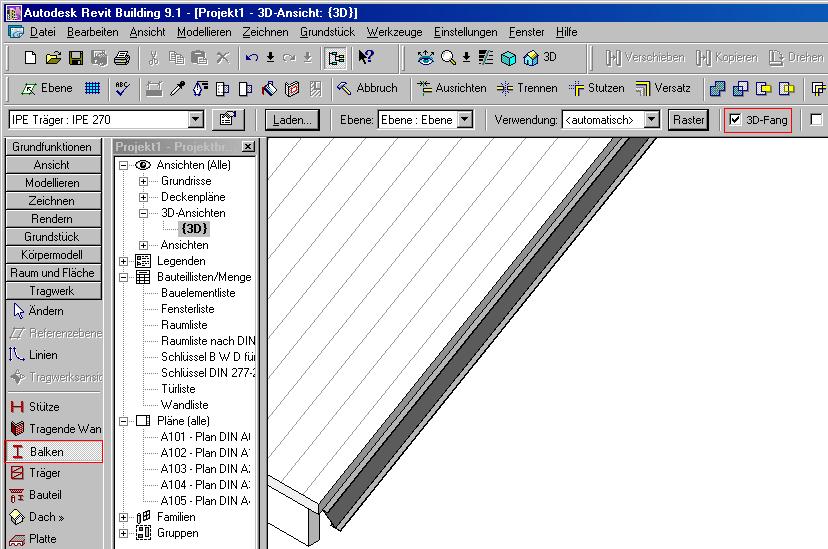Open the Rendern design bar tab
The height and width of the screenshot is (549, 828).
[x=53, y=219]
